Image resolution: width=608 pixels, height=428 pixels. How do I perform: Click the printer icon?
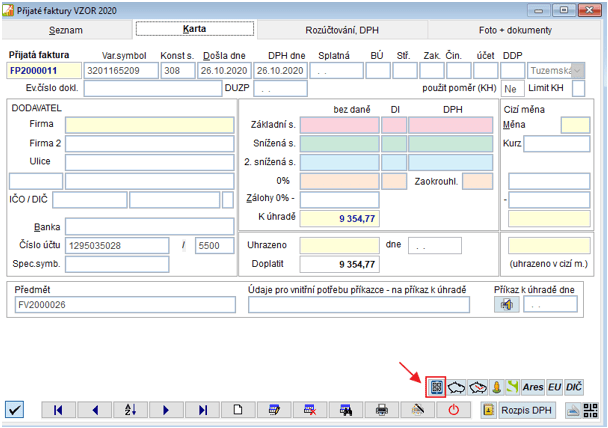382,410
